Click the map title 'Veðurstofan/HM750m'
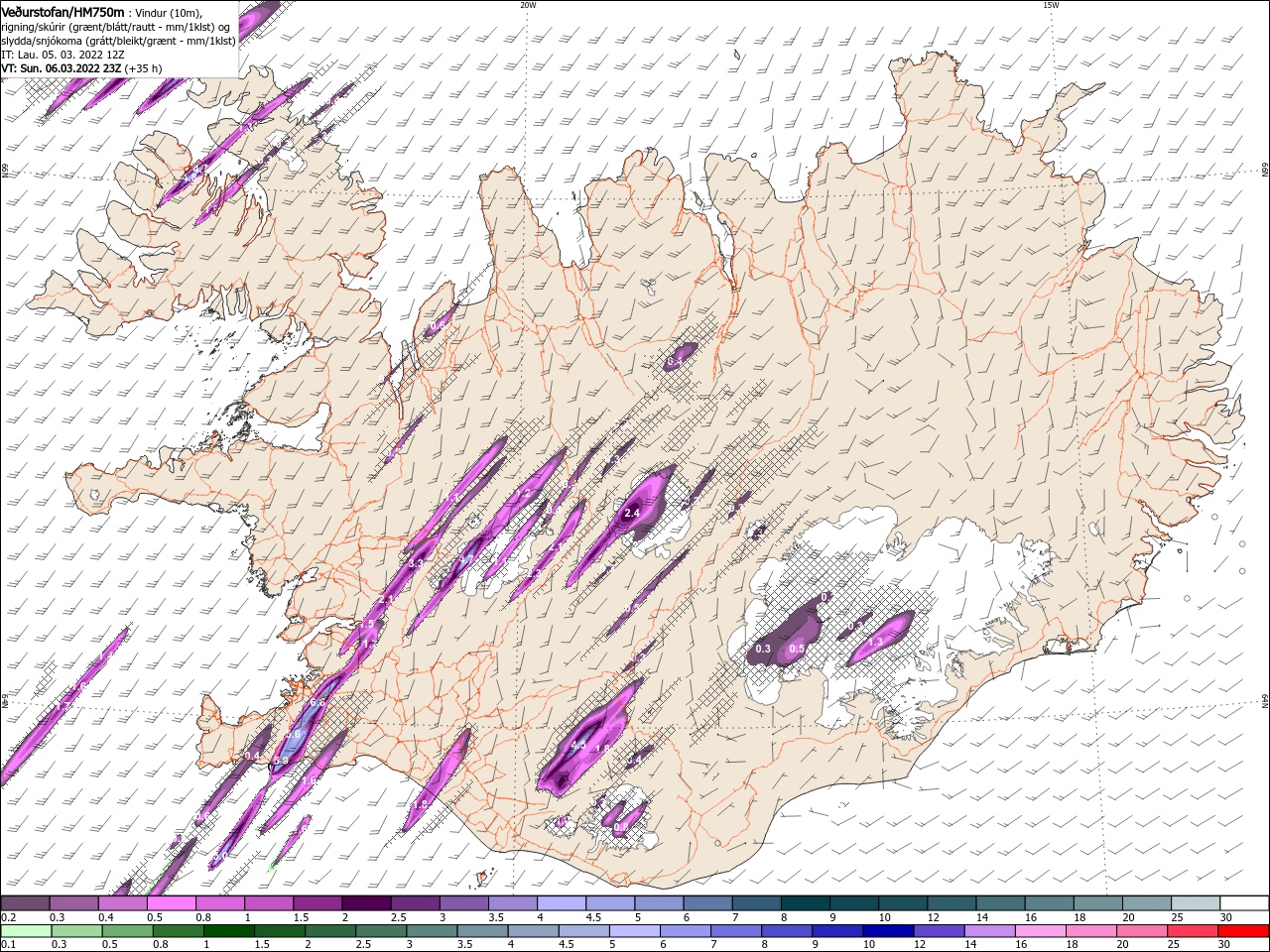 point(63,11)
